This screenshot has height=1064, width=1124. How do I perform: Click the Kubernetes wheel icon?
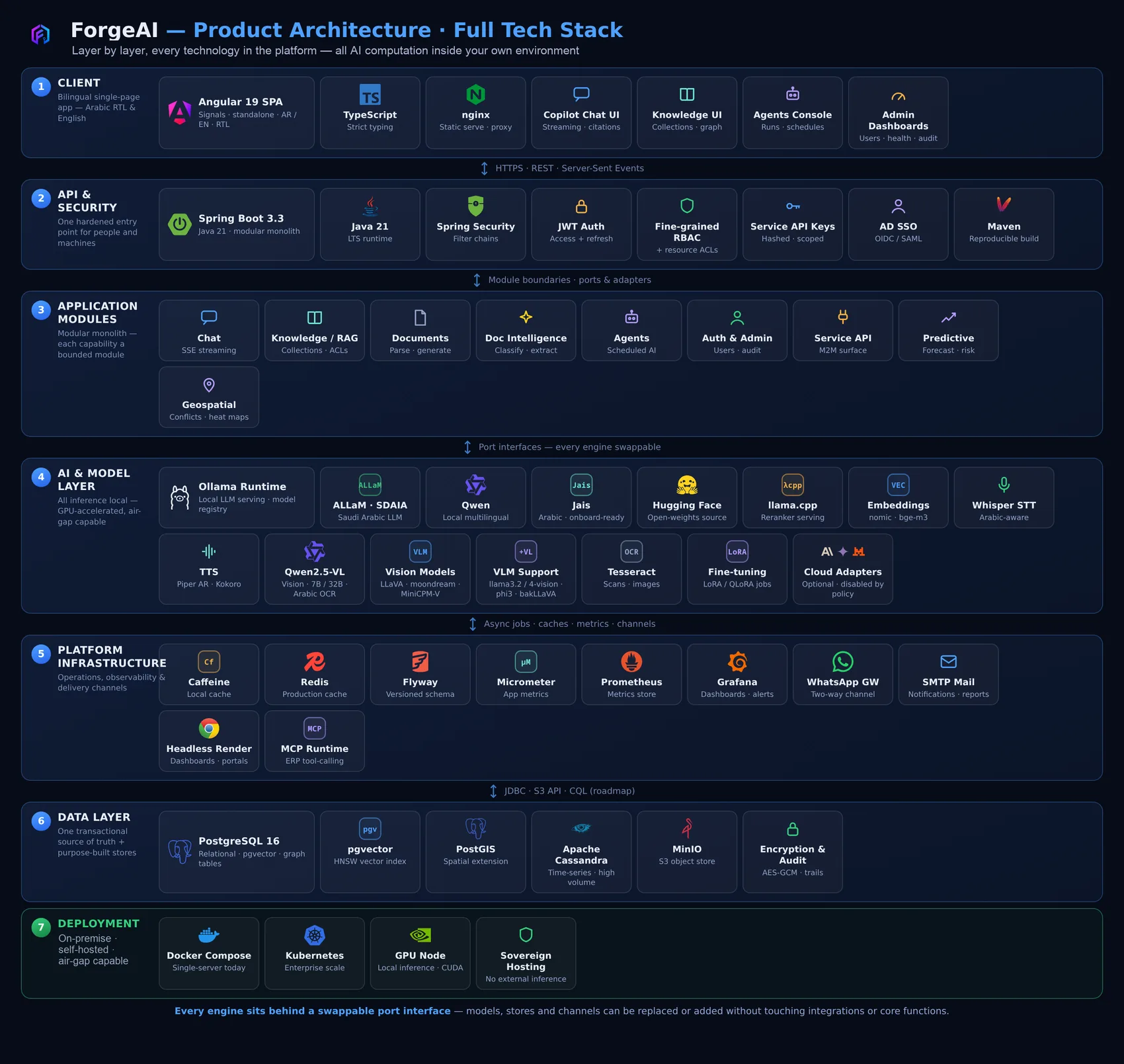click(x=315, y=935)
